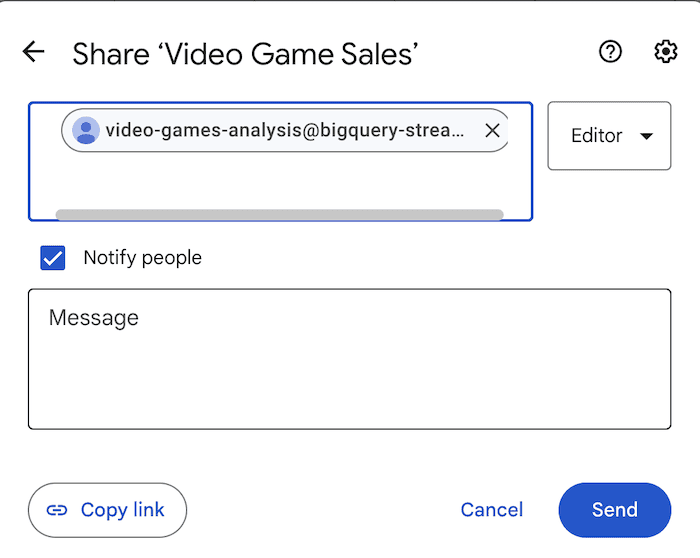Remove the video-games-analysis recipient with the X
Screen dimensions: 700x558
pyautogui.click(x=492, y=130)
